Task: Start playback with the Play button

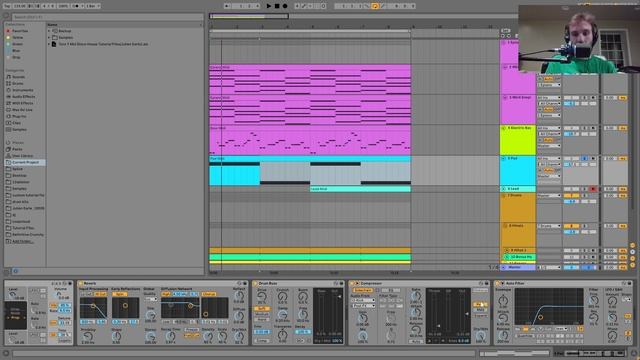Action: (x=269, y=6)
